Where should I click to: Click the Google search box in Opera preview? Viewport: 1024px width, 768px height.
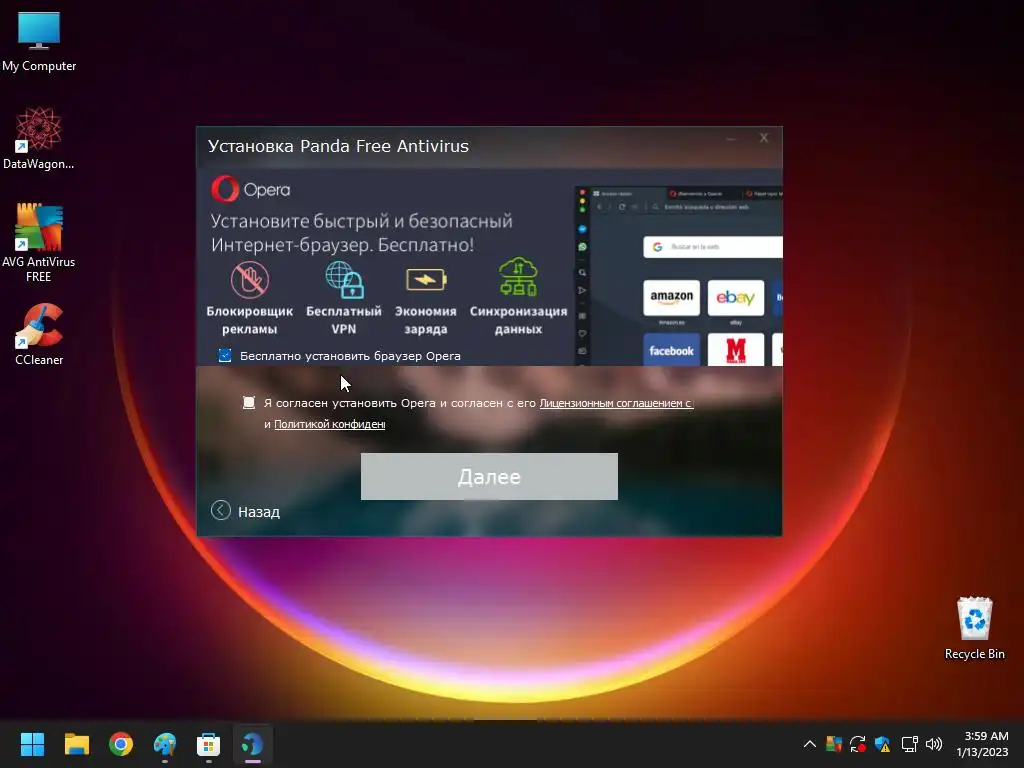(712, 247)
